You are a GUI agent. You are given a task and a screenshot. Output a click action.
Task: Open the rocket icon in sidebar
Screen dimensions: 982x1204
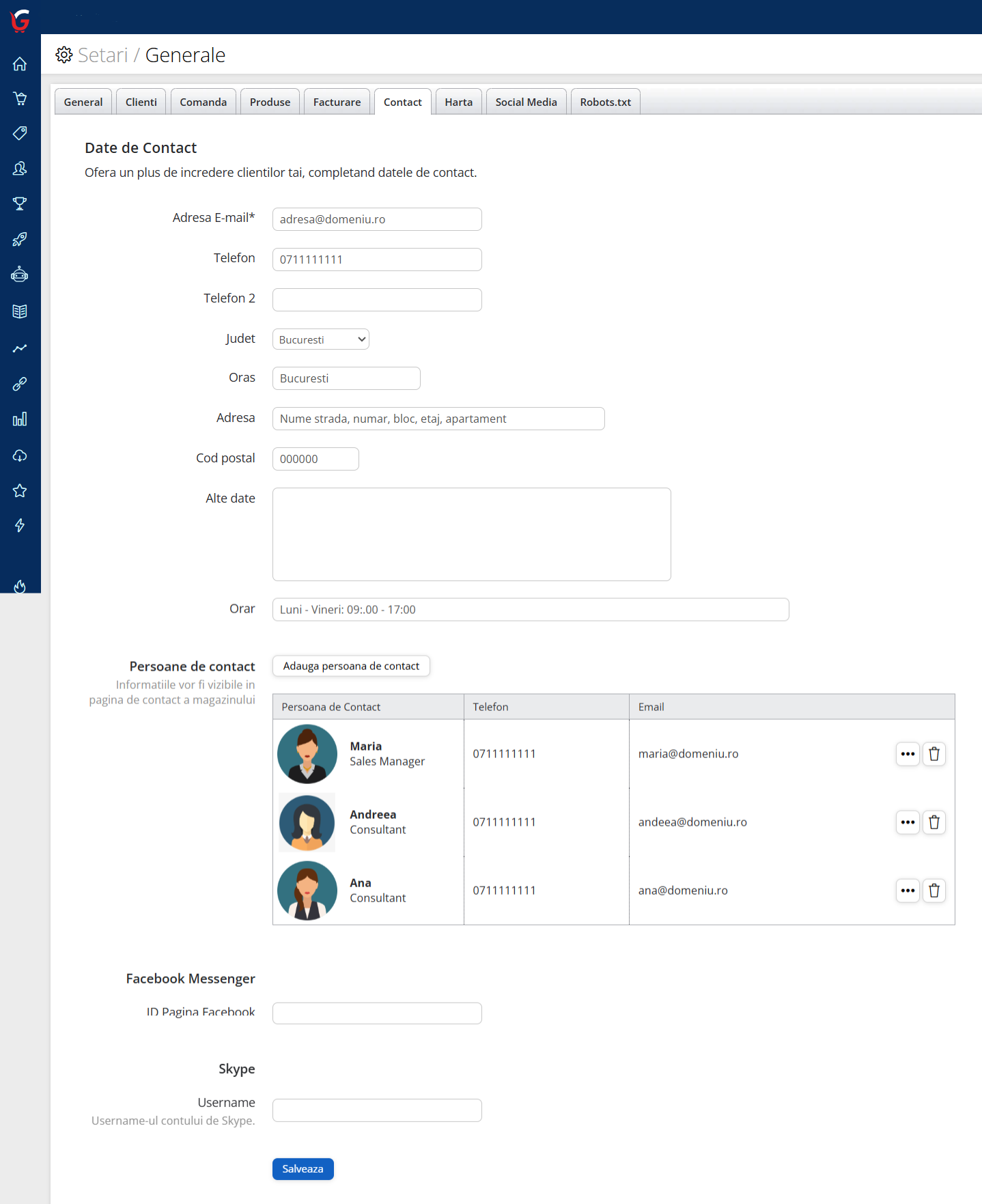pos(20,239)
